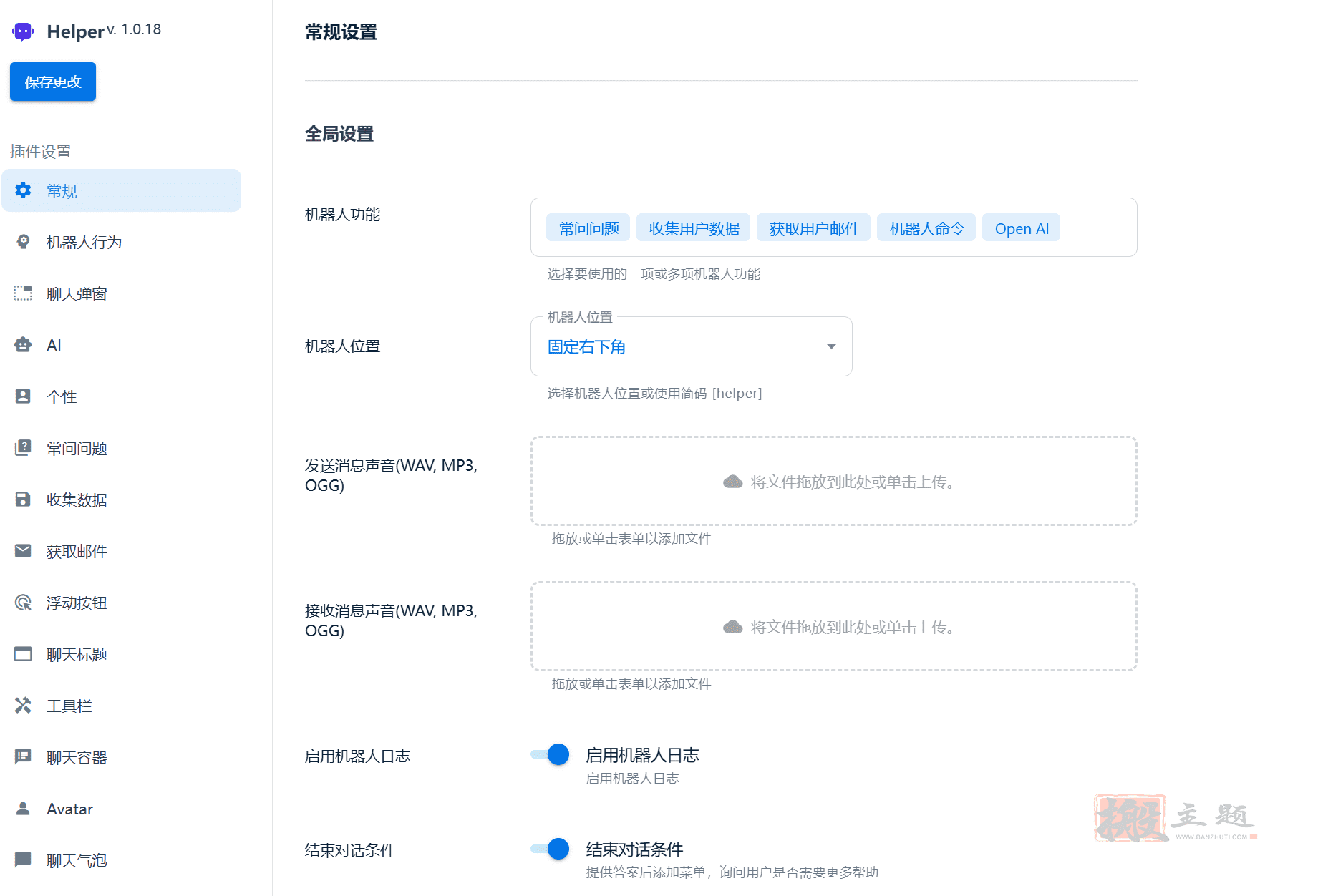Image resolution: width=1318 pixels, height=896 pixels.
Task: Open the 机器人行为 menu item
Action: point(122,242)
